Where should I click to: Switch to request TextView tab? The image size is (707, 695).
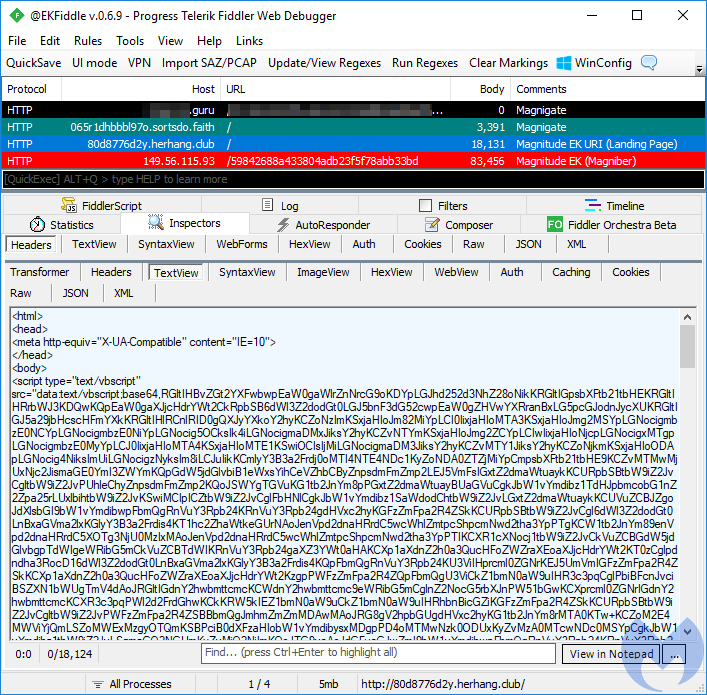94,244
